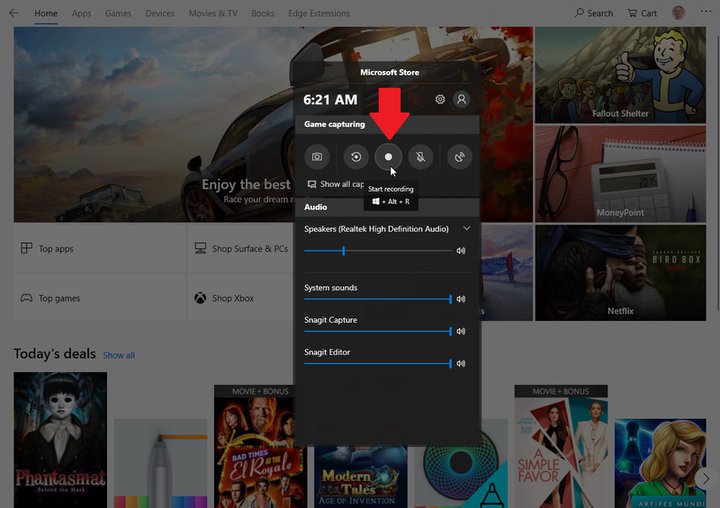Start recording with the circle button

pos(388,157)
